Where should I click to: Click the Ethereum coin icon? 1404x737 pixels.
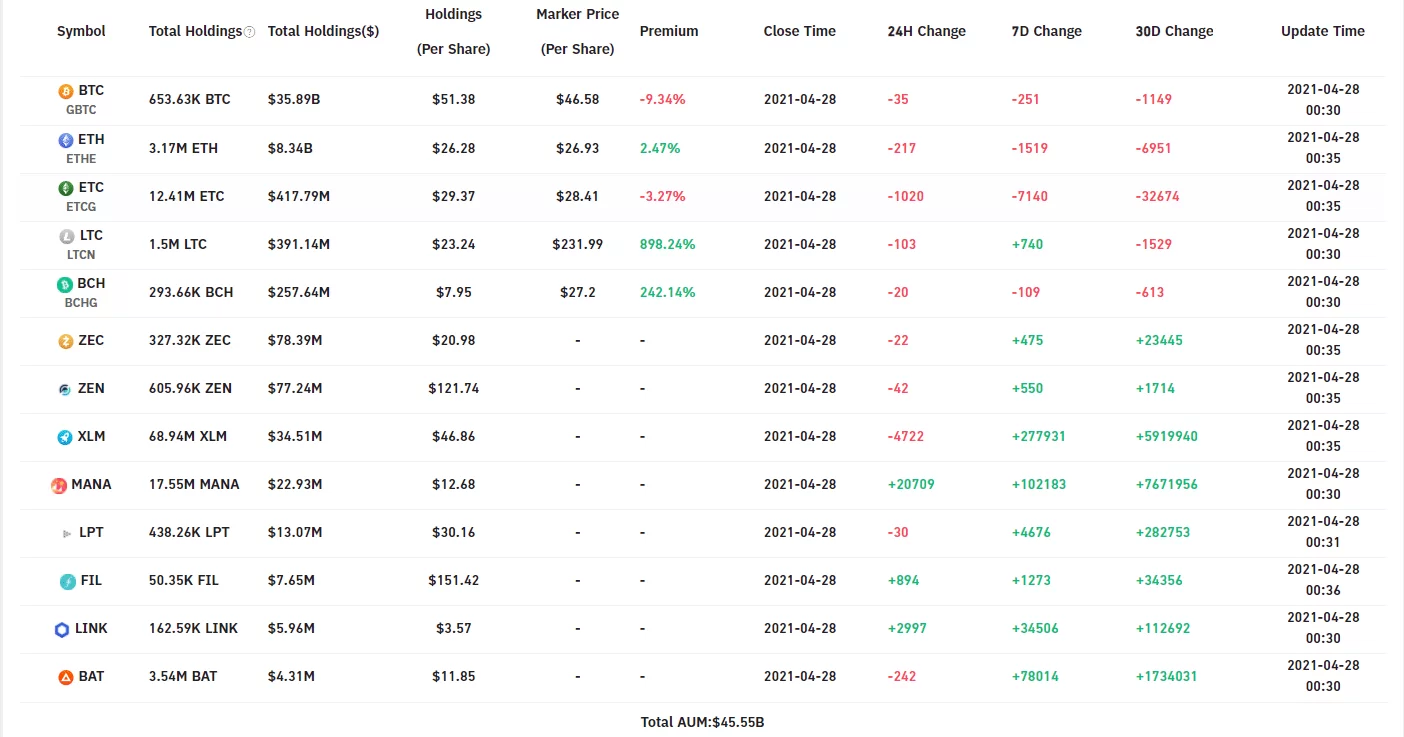(x=66, y=140)
